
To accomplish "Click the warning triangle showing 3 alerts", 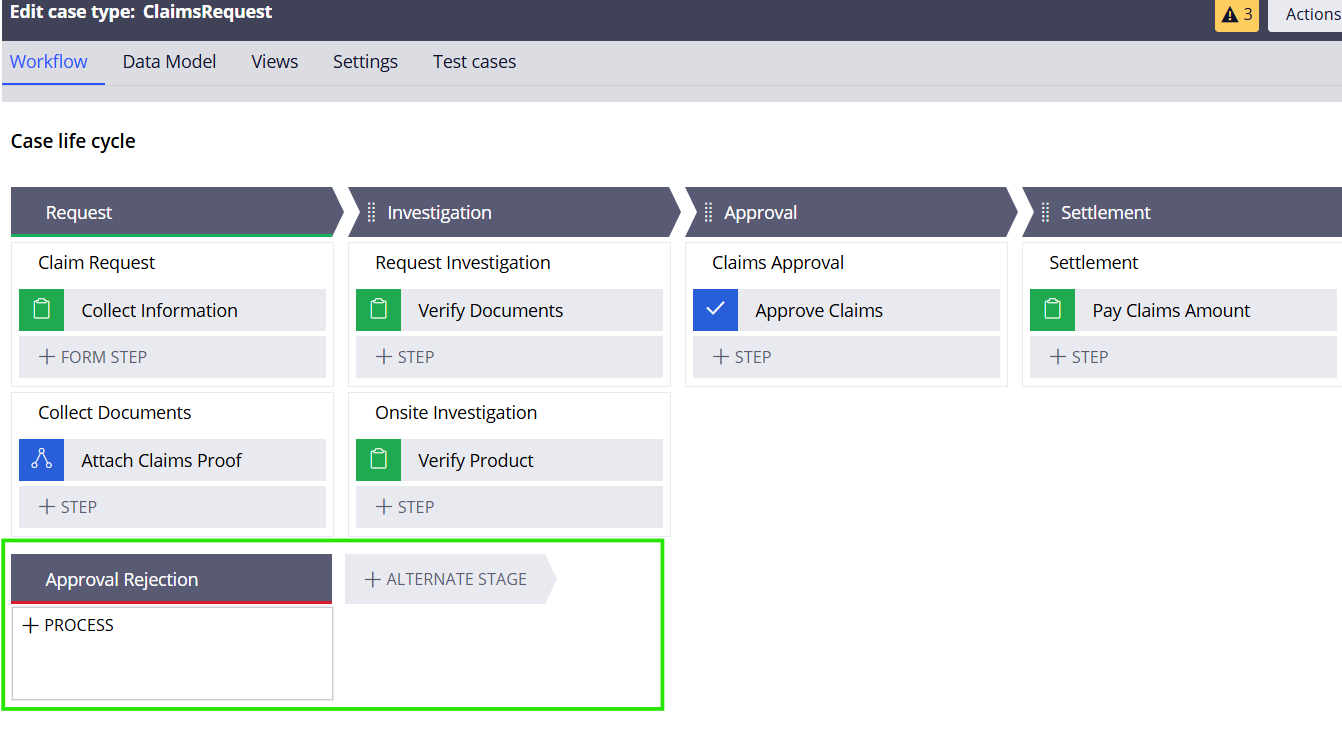I will point(1236,15).
